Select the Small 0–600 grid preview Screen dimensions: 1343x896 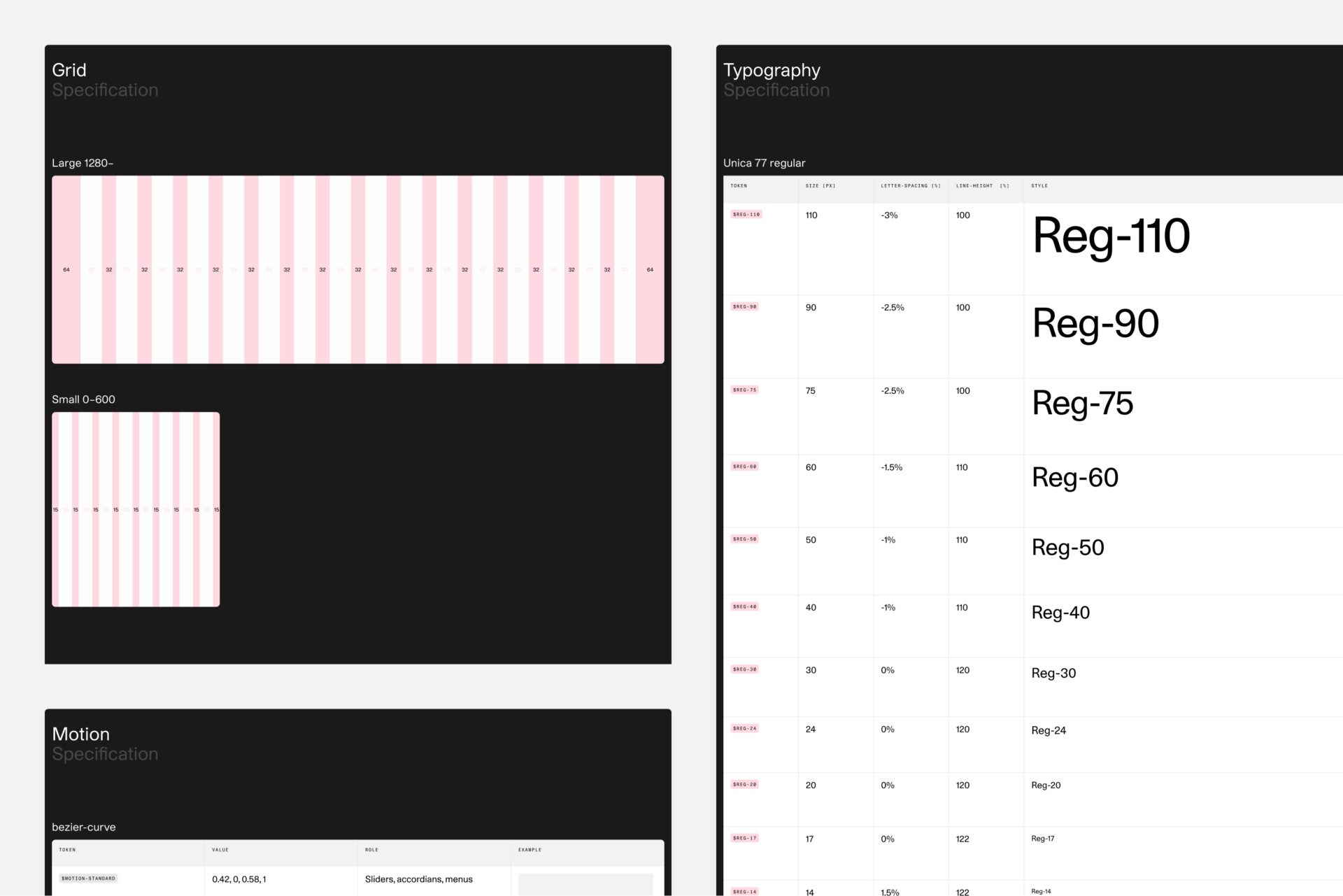click(136, 509)
